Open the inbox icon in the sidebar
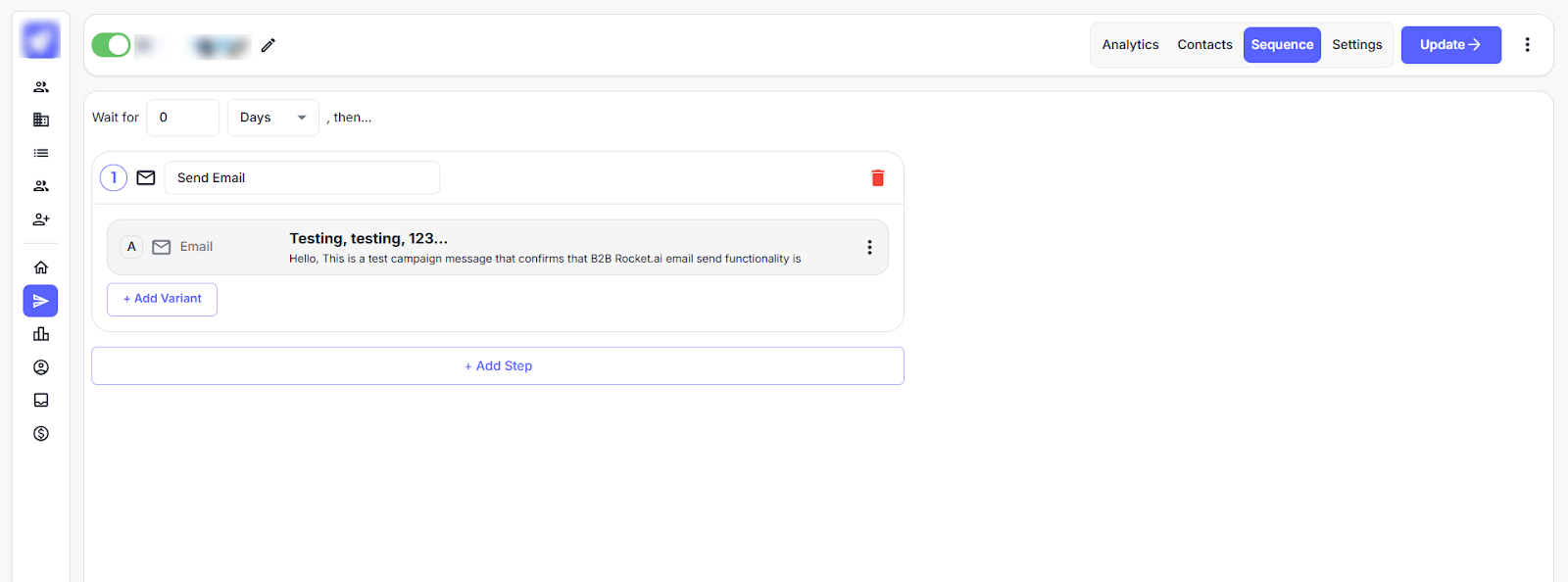 41,400
